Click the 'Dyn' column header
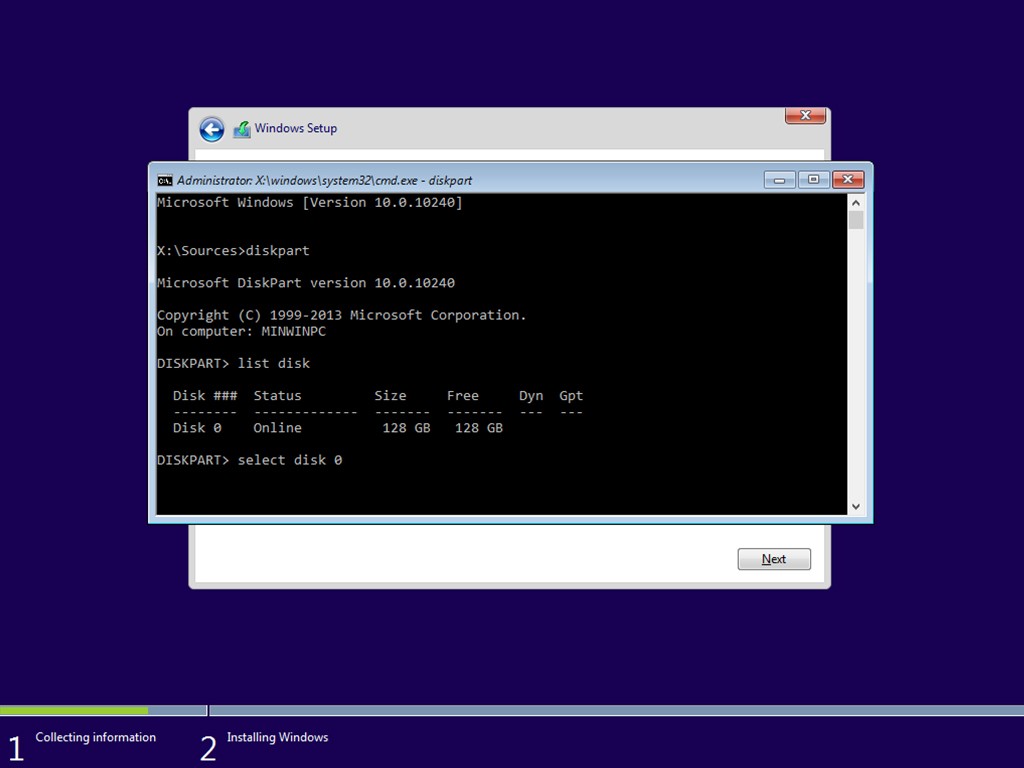 [531, 396]
